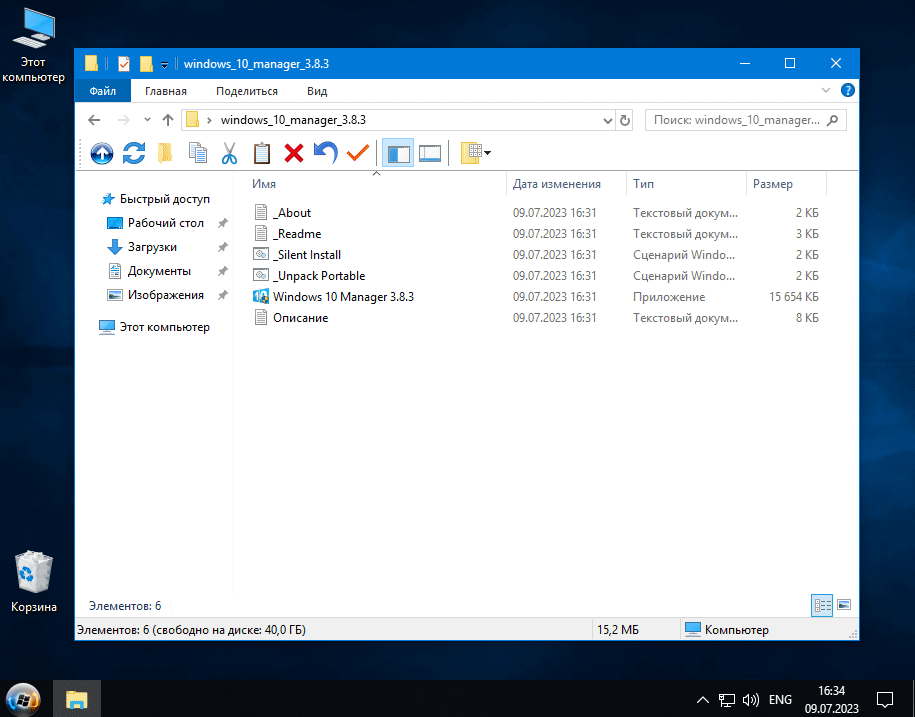Click the red X Delete toolbar icon

(294, 153)
